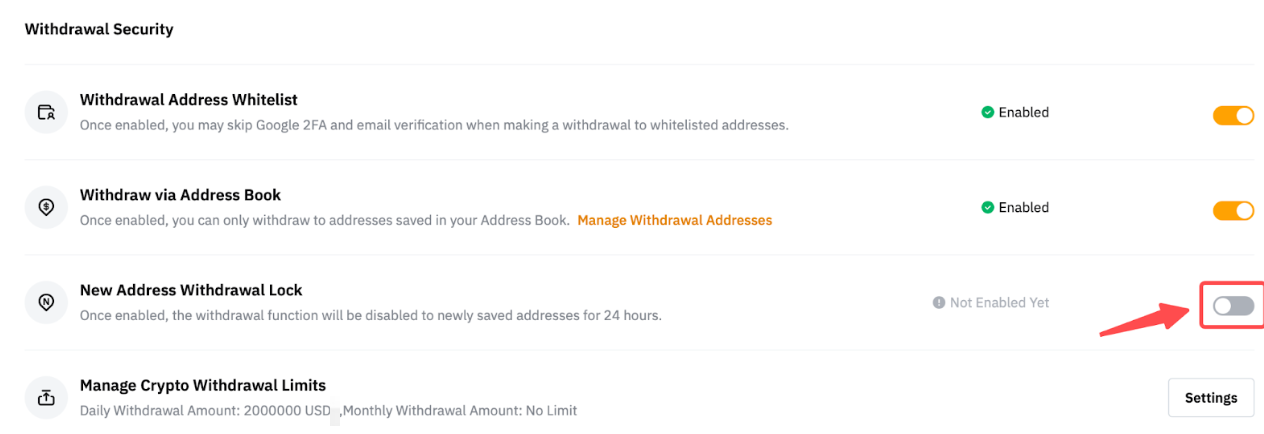Screen dimensions: 1264x434
Task: Disable the Withdrawal Address Whitelist toggle
Action: coord(1233,116)
